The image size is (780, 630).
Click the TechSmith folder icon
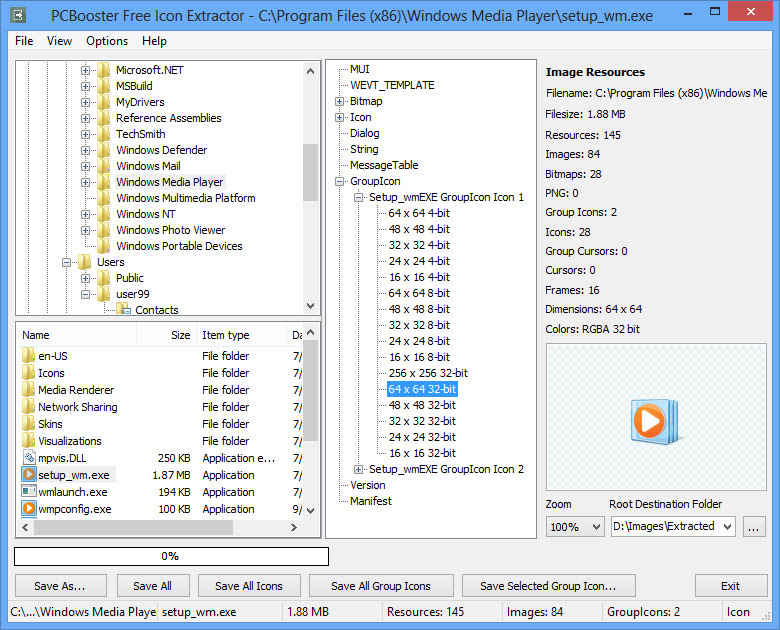103,134
